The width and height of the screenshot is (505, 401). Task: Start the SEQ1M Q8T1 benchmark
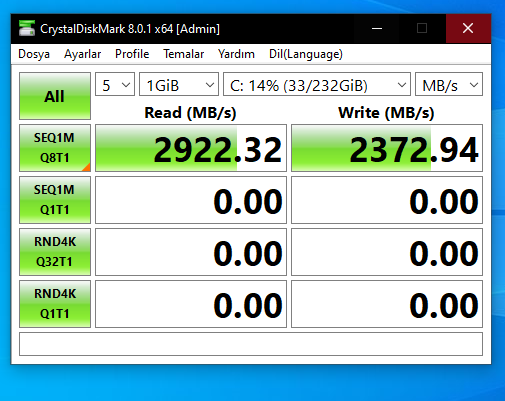click(55, 148)
